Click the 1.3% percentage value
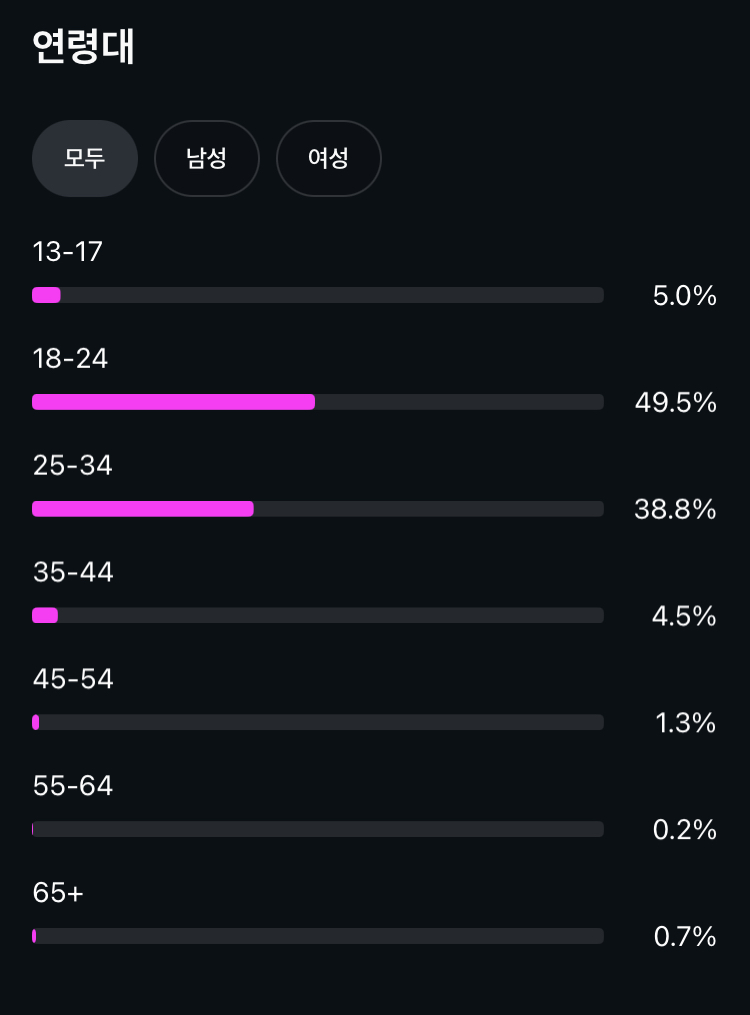 pyautogui.click(x=685, y=723)
